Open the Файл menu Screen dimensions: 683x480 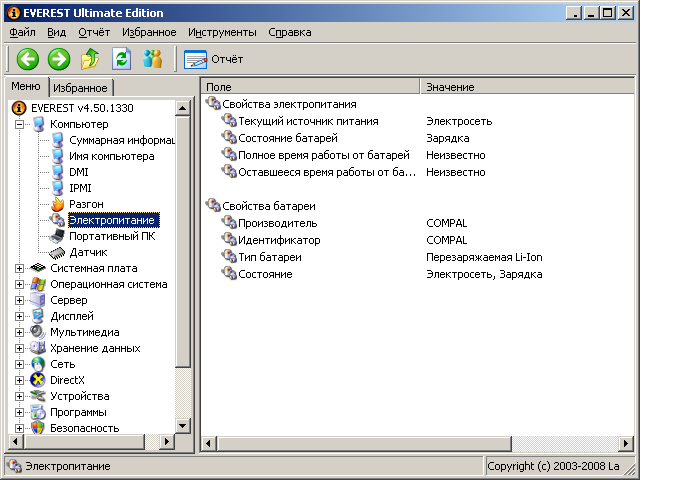coord(22,32)
